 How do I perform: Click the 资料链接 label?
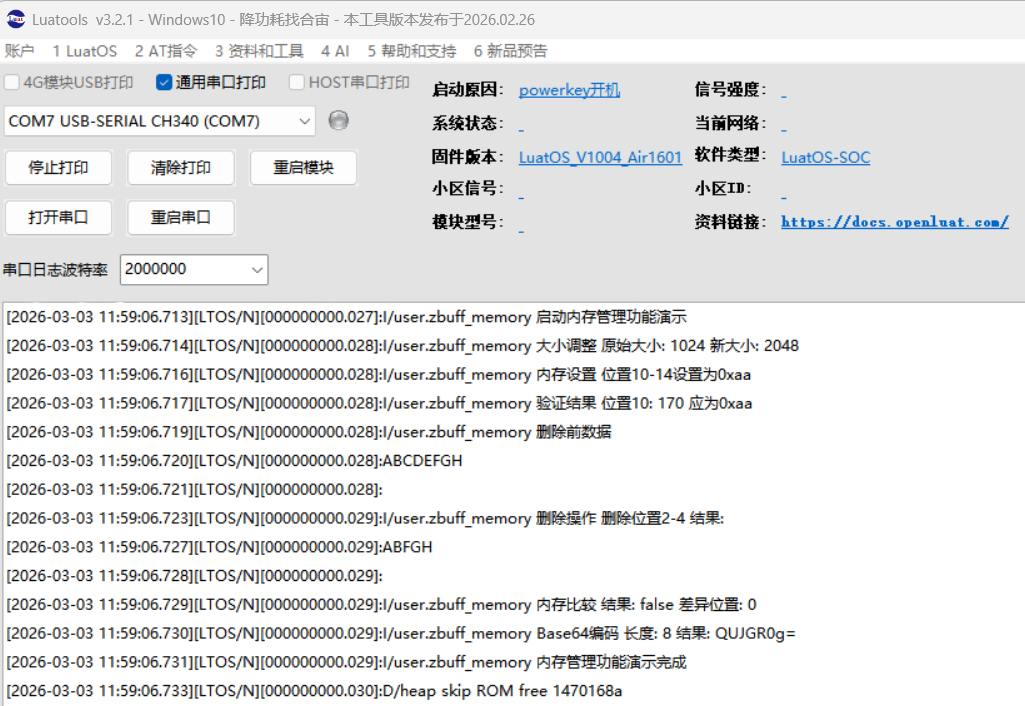pyautogui.click(x=730, y=222)
